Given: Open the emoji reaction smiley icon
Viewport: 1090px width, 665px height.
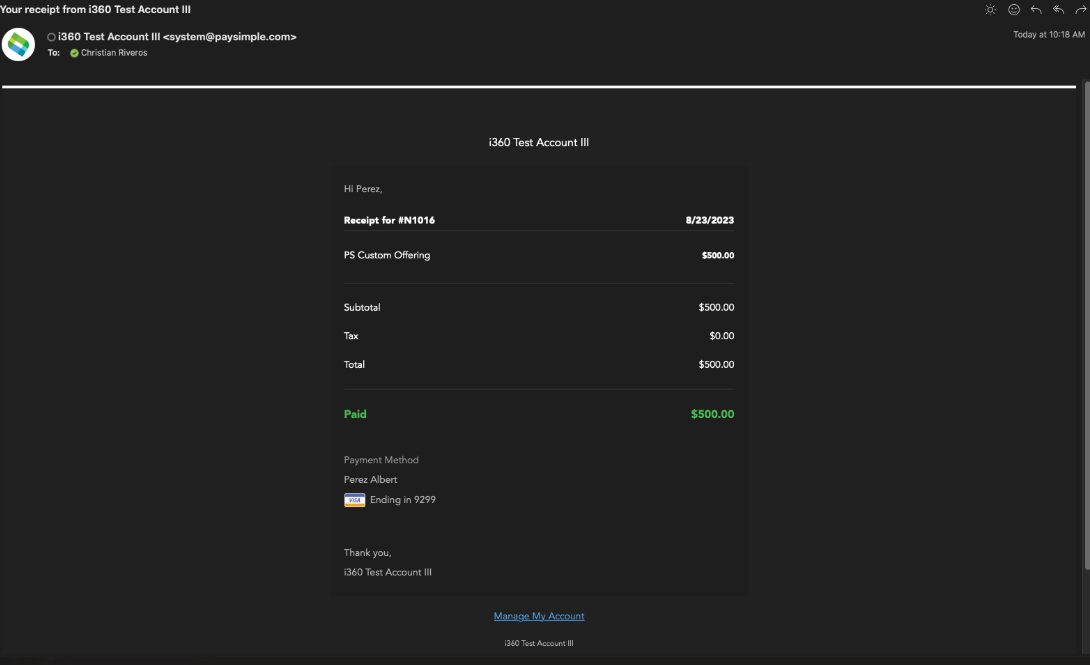Looking at the screenshot, I should coord(1014,10).
